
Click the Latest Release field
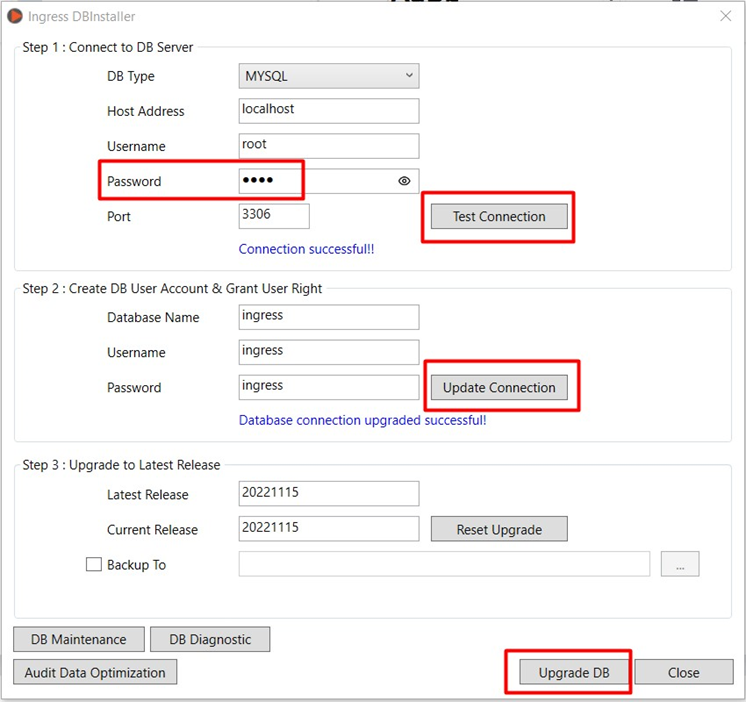(329, 494)
